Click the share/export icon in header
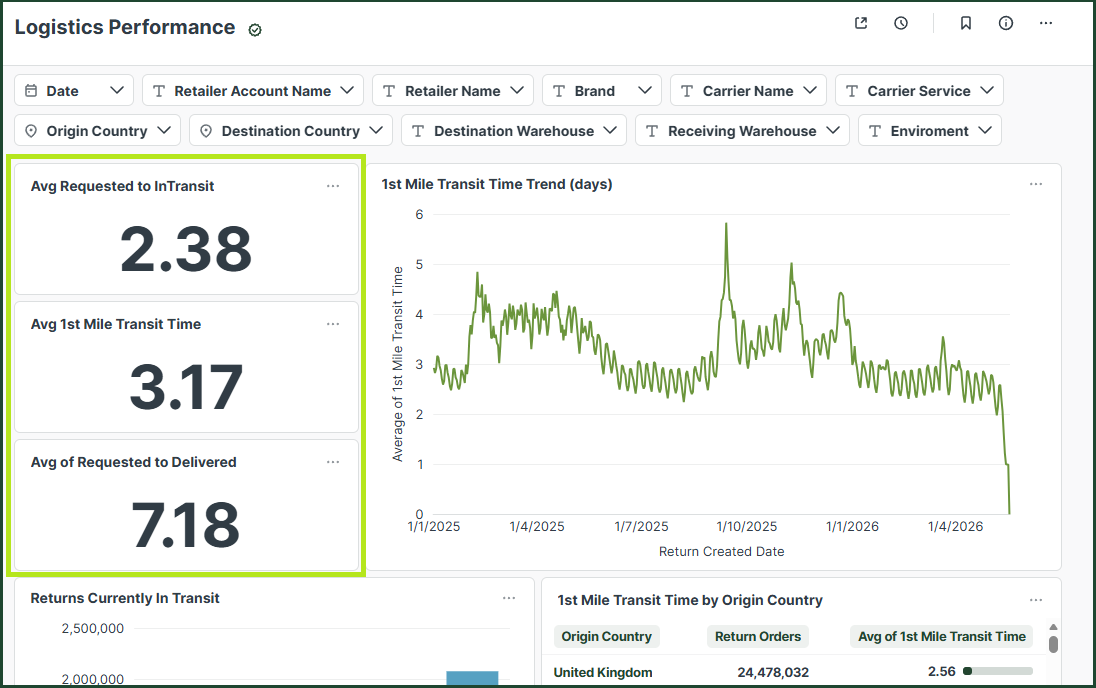The image size is (1096, 688). point(861,23)
